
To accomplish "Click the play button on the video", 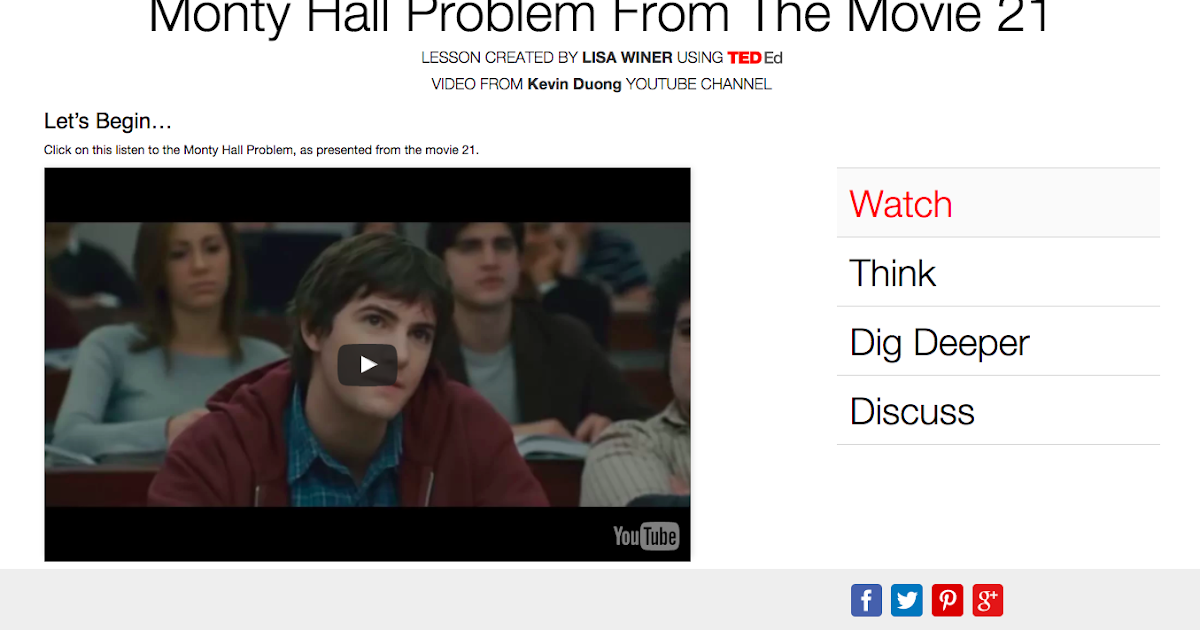I will pos(367,365).
